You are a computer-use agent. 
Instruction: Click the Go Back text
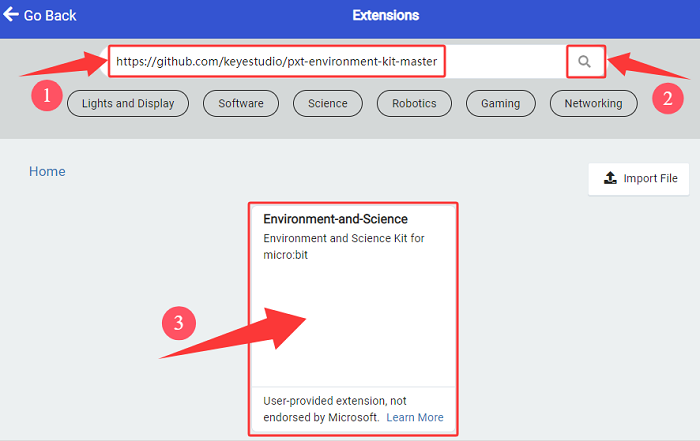[x=50, y=16]
